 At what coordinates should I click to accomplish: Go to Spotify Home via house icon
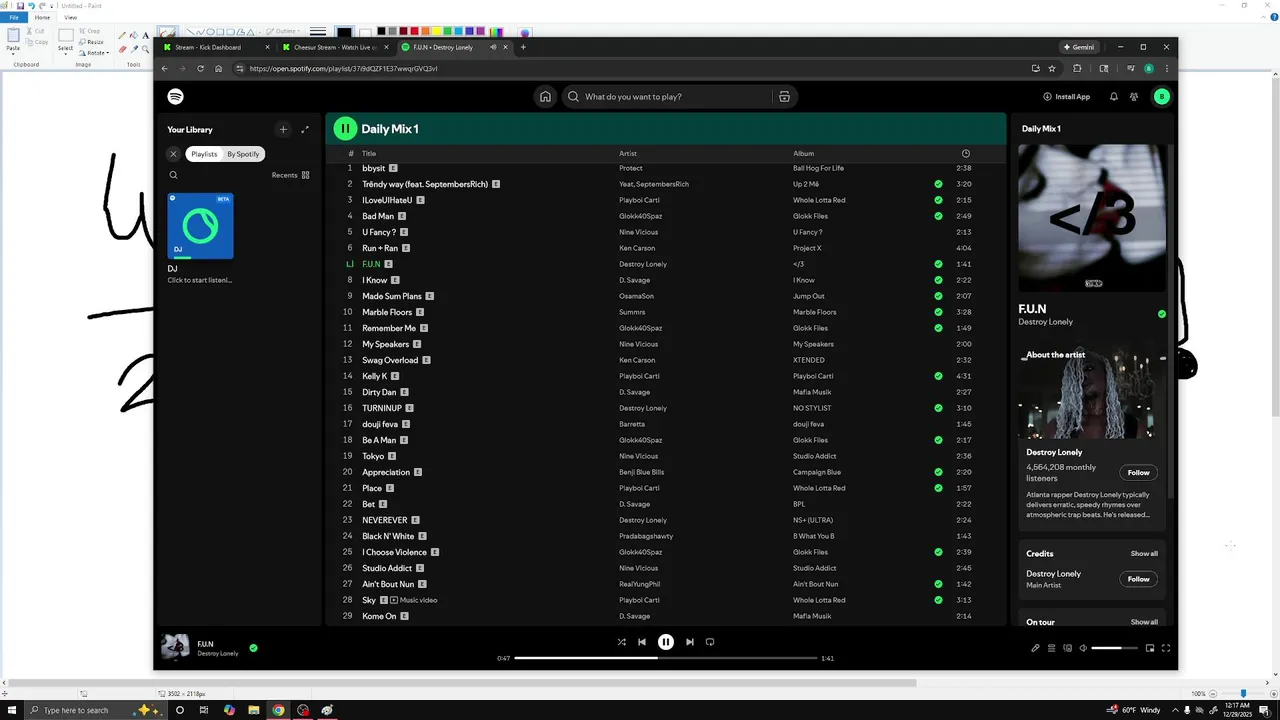[545, 97]
